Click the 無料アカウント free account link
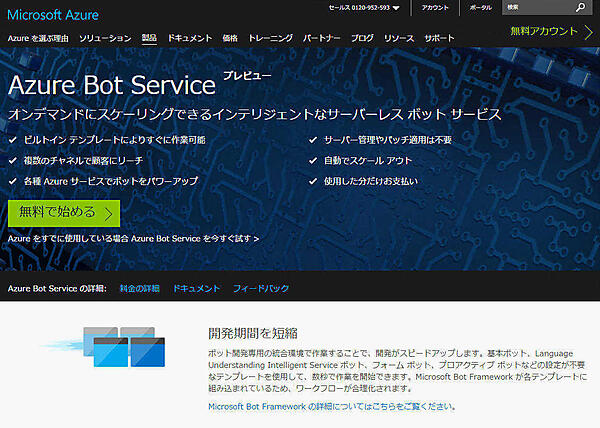Screen dimensions: 600x428 click(x=544, y=31)
